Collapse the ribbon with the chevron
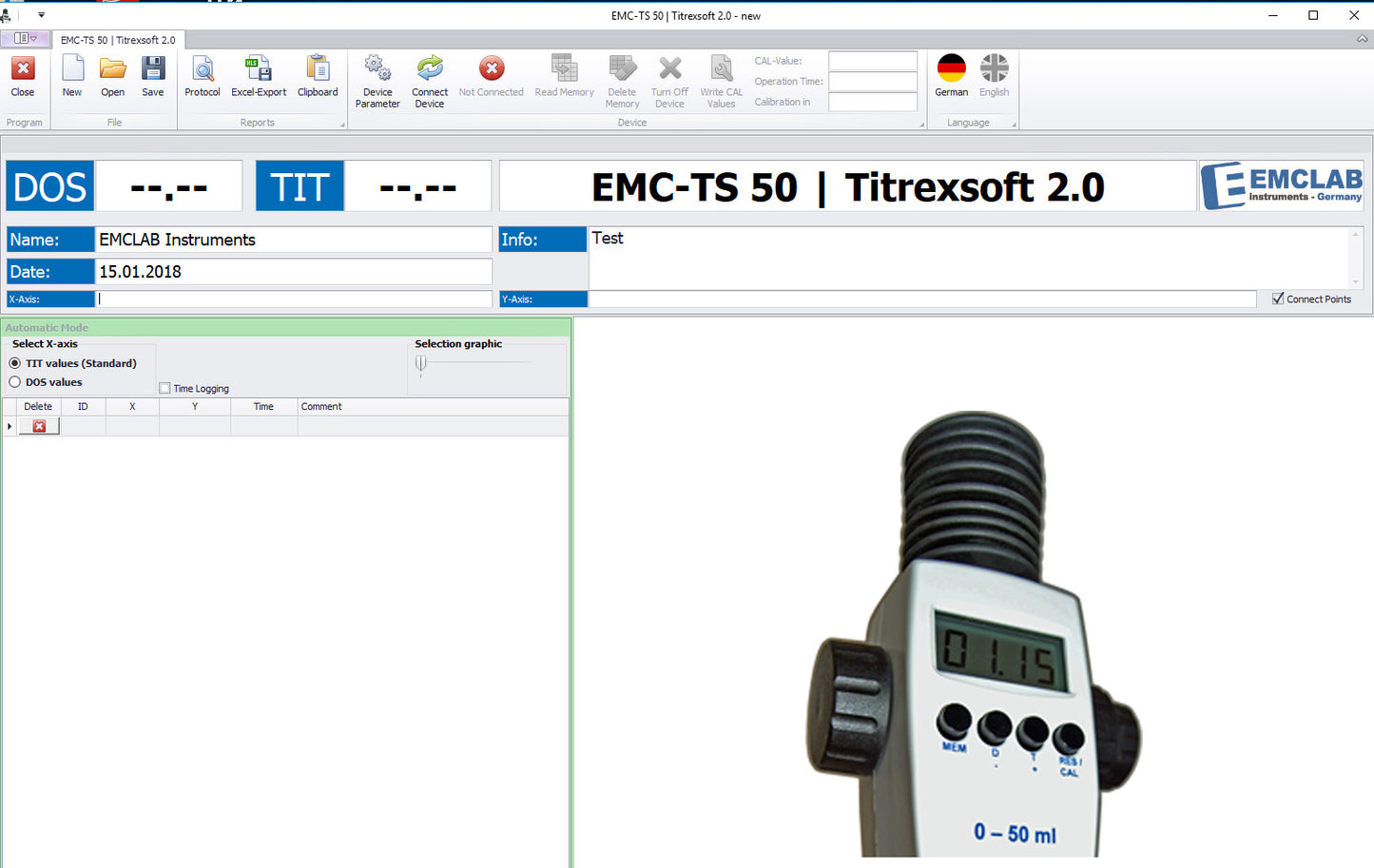This screenshot has height=868, width=1374. pos(1362,39)
